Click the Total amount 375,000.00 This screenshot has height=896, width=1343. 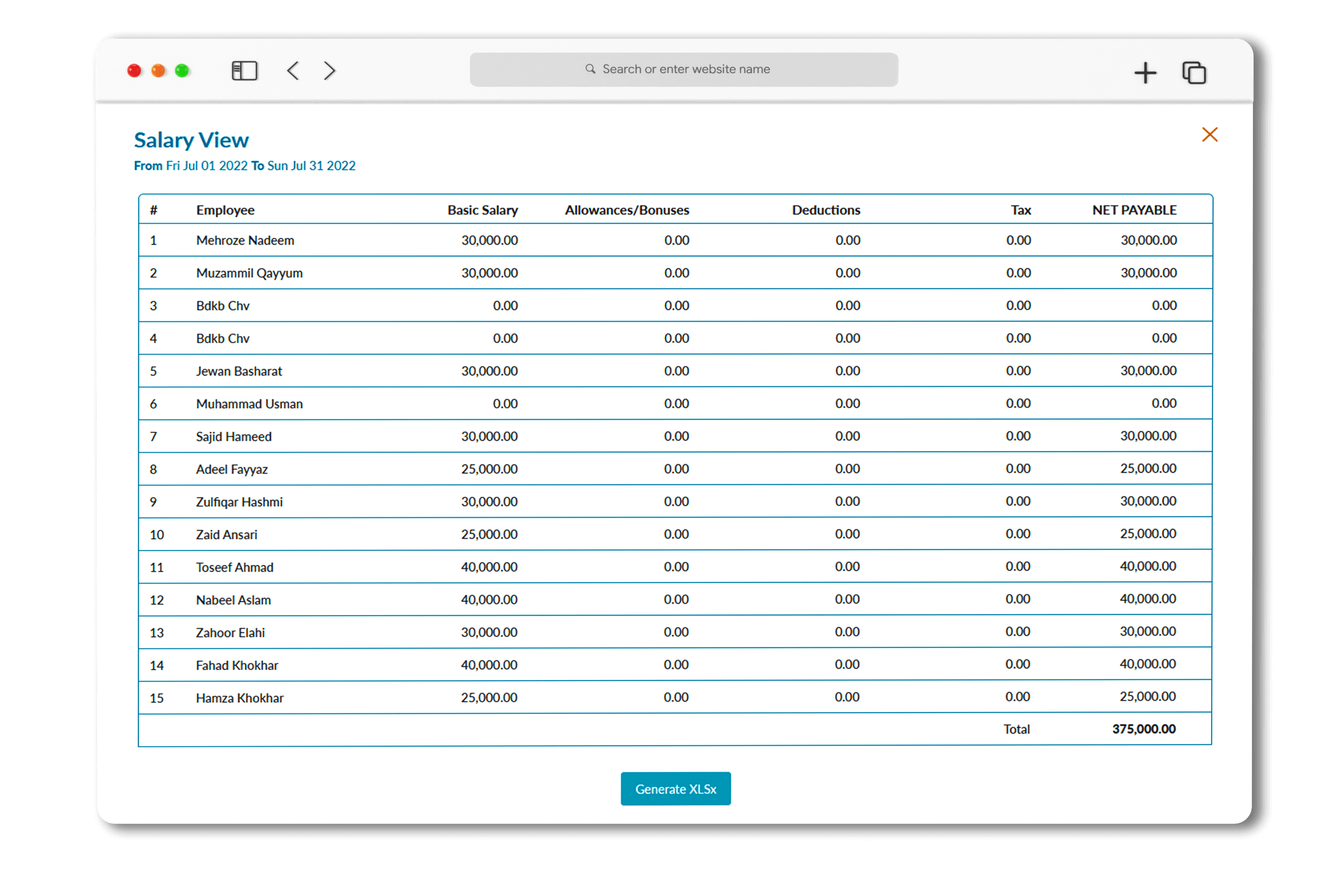1144,729
